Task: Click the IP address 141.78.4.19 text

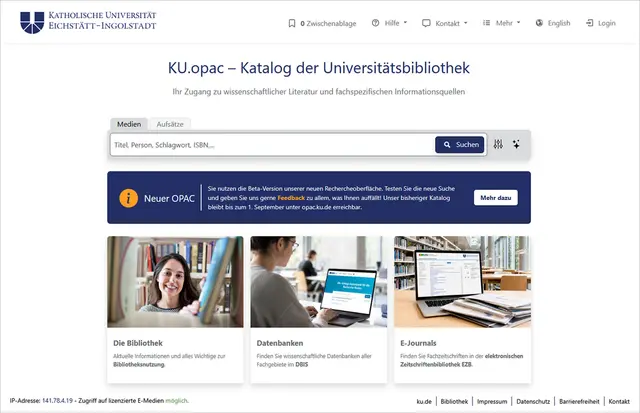Action: coord(57,401)
